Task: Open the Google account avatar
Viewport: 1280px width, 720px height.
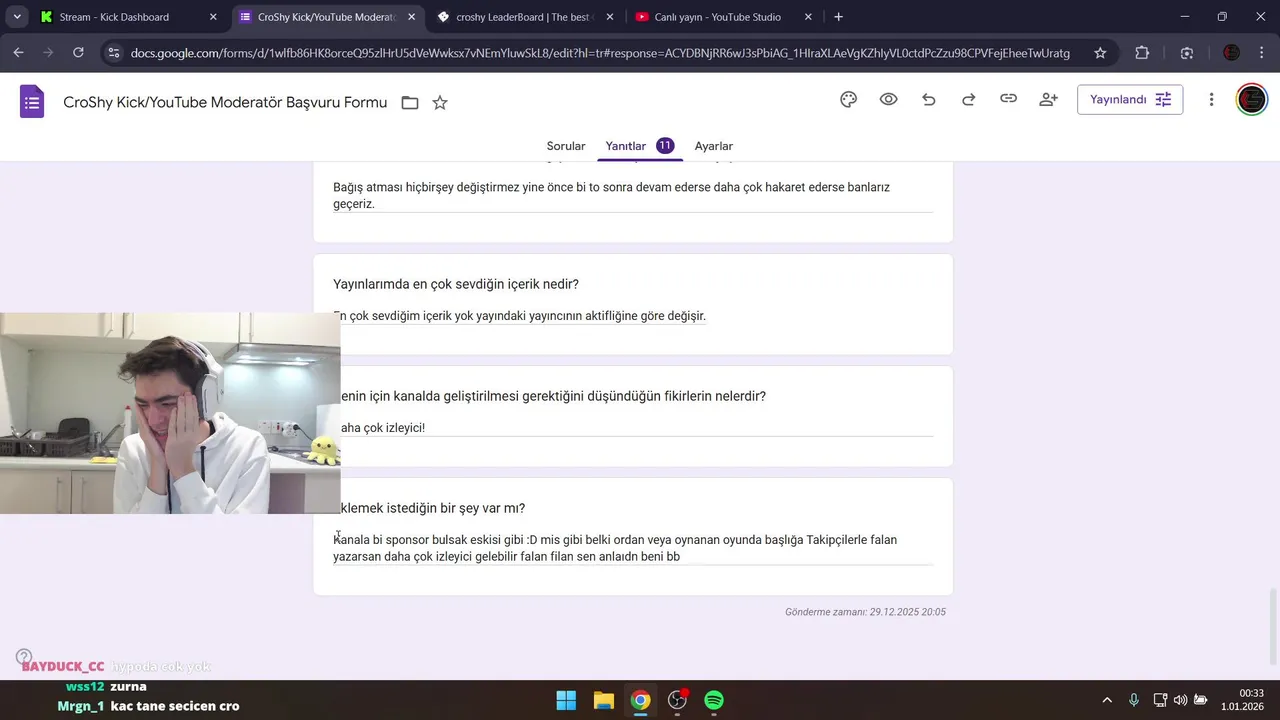Action: point(1252,100)
